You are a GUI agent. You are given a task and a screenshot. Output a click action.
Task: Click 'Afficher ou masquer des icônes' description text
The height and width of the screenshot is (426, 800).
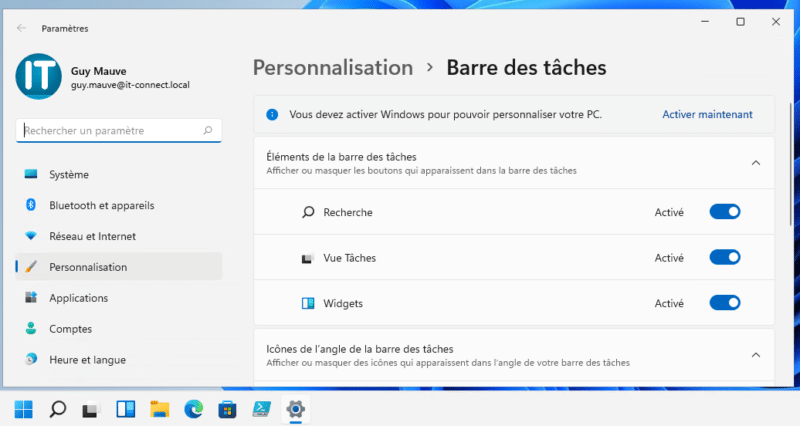click(448, 363)
